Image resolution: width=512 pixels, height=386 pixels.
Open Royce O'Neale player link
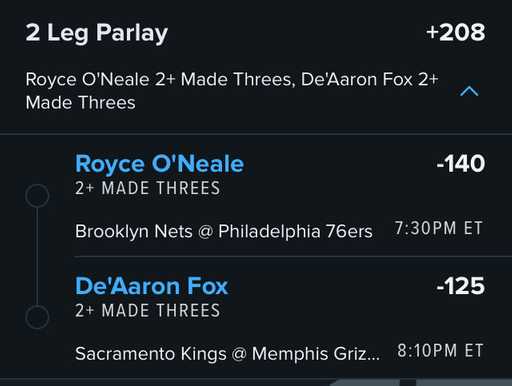click(159, 164)
